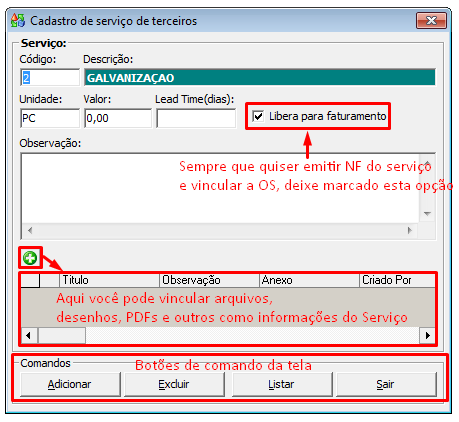Focus the Código input field
The width and height of the screenshot is (459, 422).
pos(50,78)
